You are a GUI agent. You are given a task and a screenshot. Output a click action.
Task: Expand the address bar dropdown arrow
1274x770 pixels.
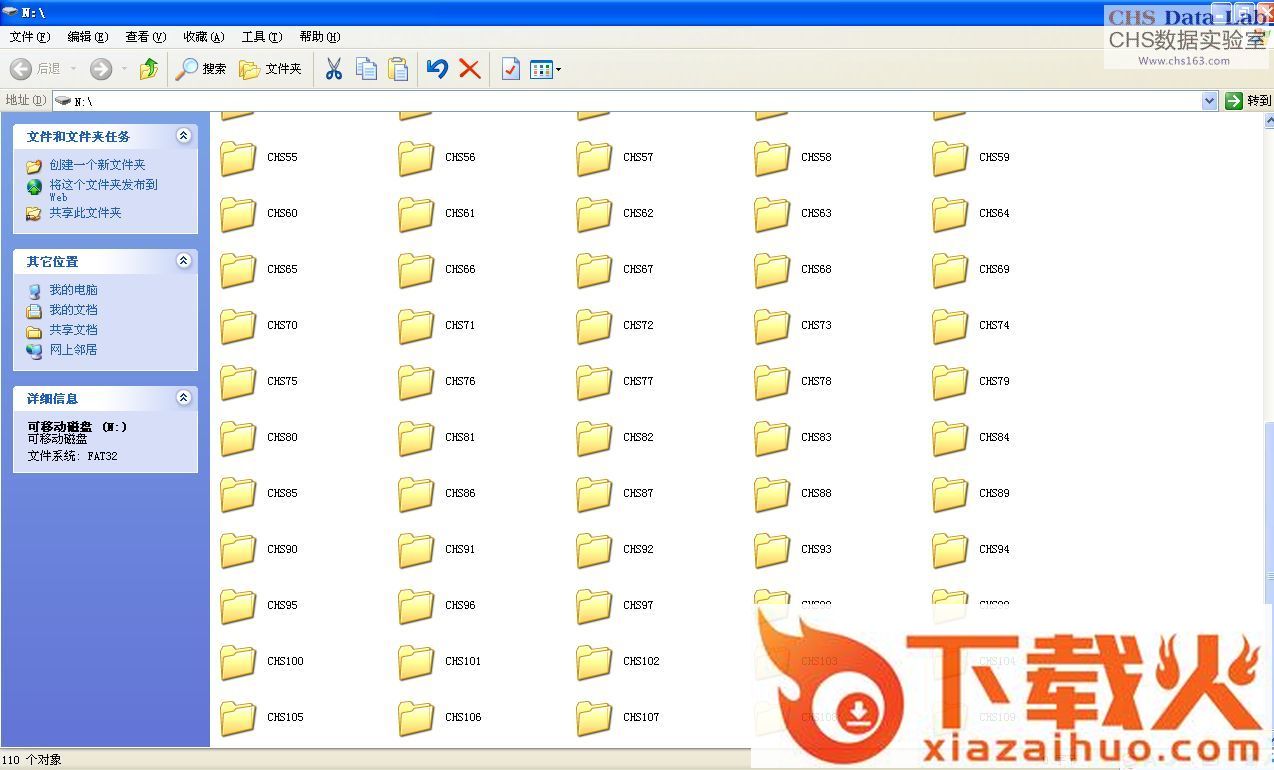pyautogui.click(x=1209, y=101)
